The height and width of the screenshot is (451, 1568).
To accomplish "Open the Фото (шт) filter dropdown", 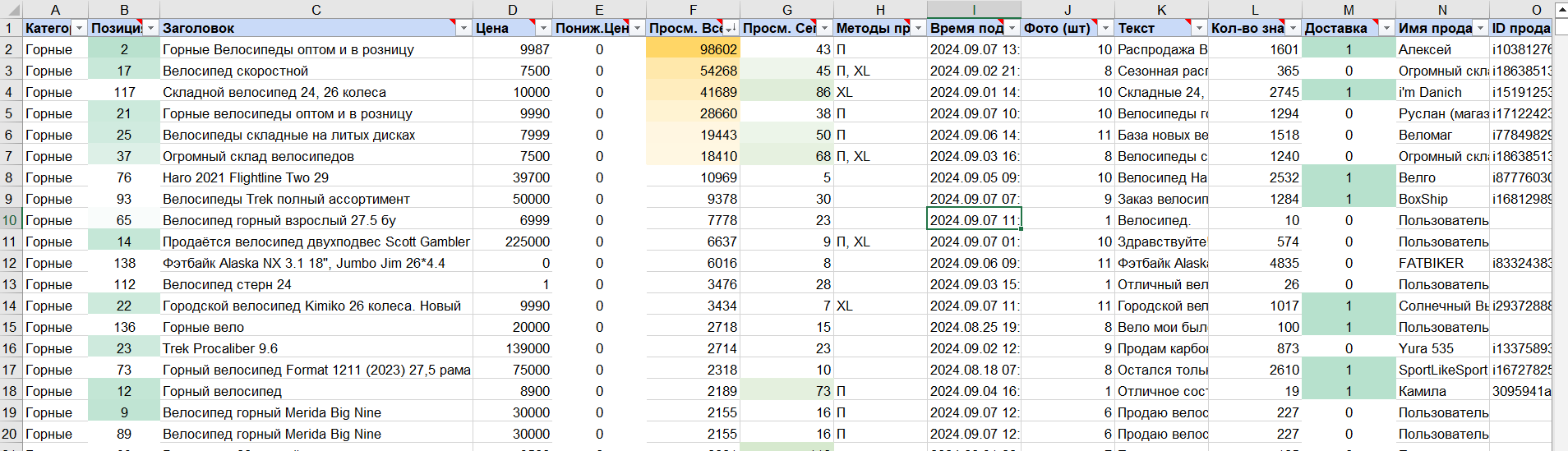I will (1105, 28).
